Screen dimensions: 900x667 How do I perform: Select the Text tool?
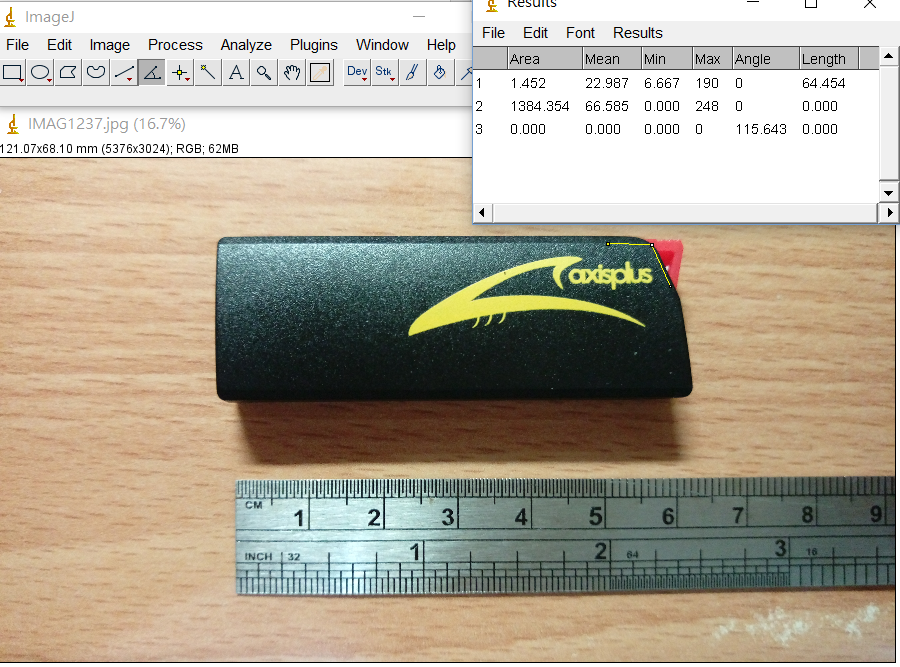pyautogui.click(x=235, y=73)
